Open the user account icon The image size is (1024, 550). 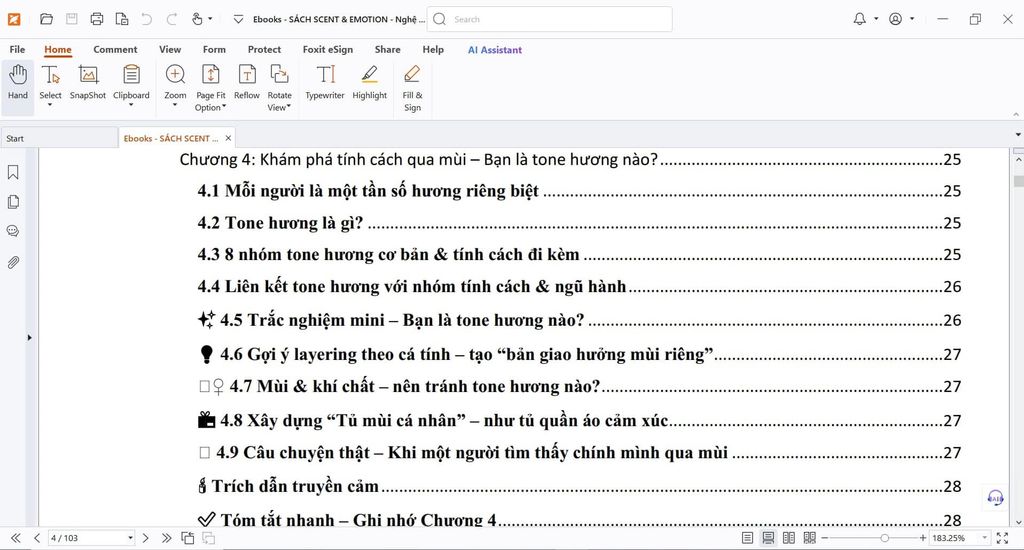pyautogui.click(x=895, y=19)
